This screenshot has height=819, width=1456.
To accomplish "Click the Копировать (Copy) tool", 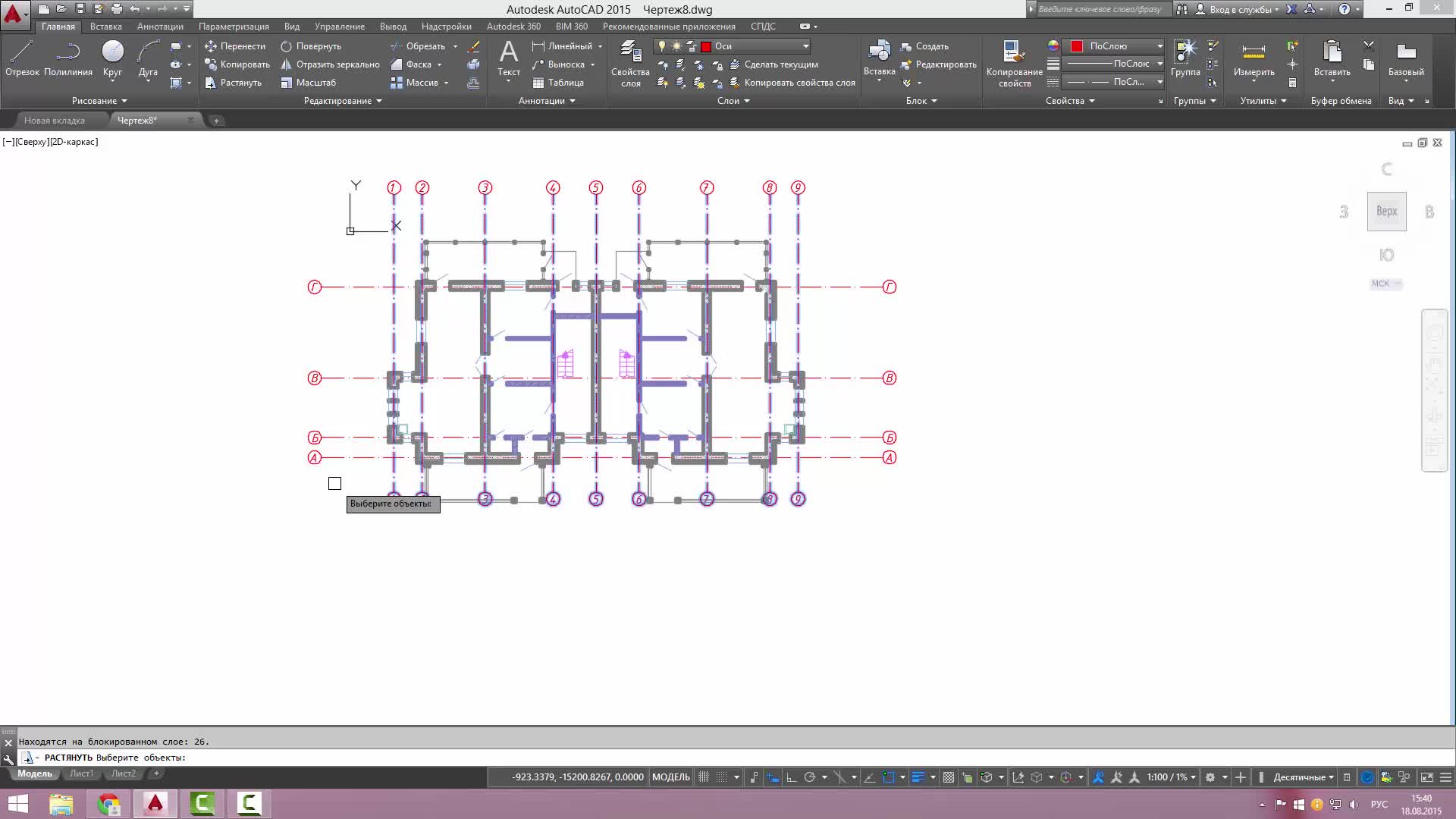I will (237, 64).
